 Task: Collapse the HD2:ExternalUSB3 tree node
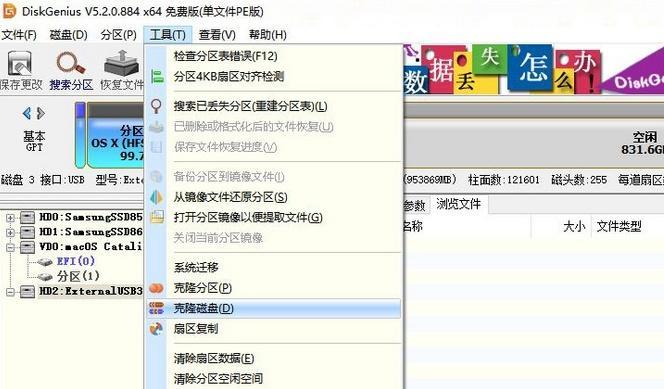pyautogui.click(x=11, y=292)
